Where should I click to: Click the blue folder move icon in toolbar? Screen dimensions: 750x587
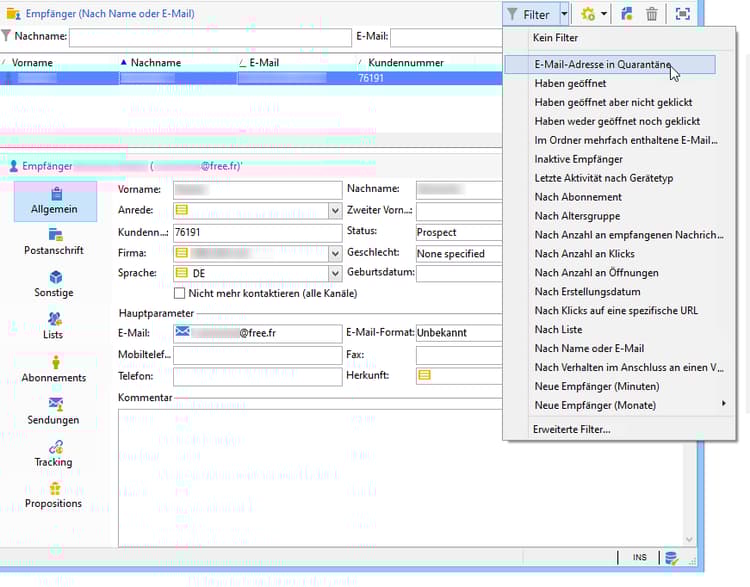click(x=627, y=14)
